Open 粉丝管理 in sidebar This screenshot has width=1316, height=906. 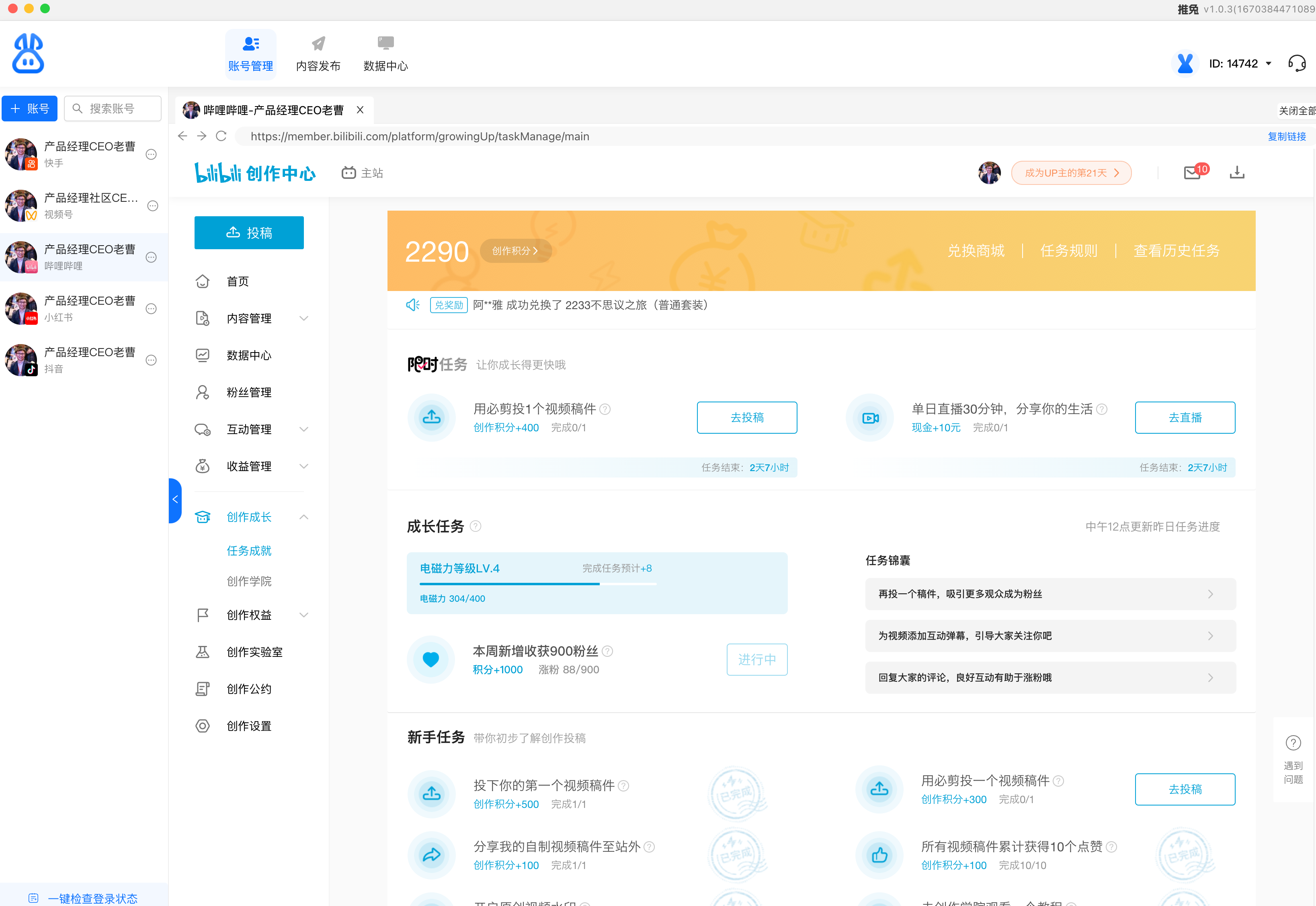click(x=249, y=392)
